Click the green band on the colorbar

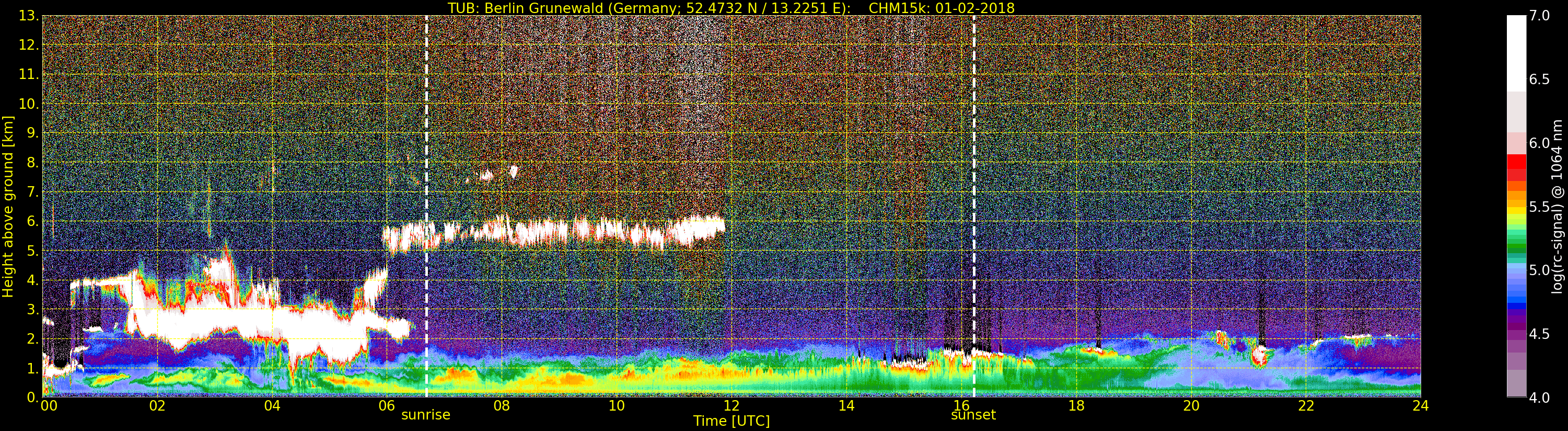(1516, 246)
